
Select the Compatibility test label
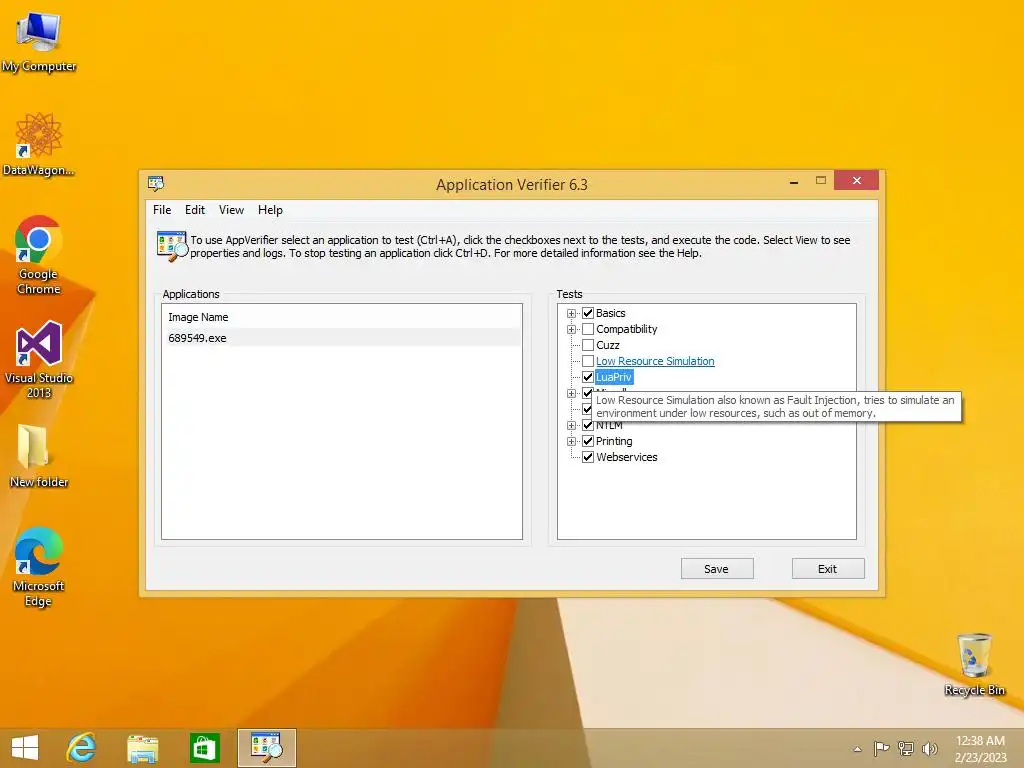click(x=626, y=329)
